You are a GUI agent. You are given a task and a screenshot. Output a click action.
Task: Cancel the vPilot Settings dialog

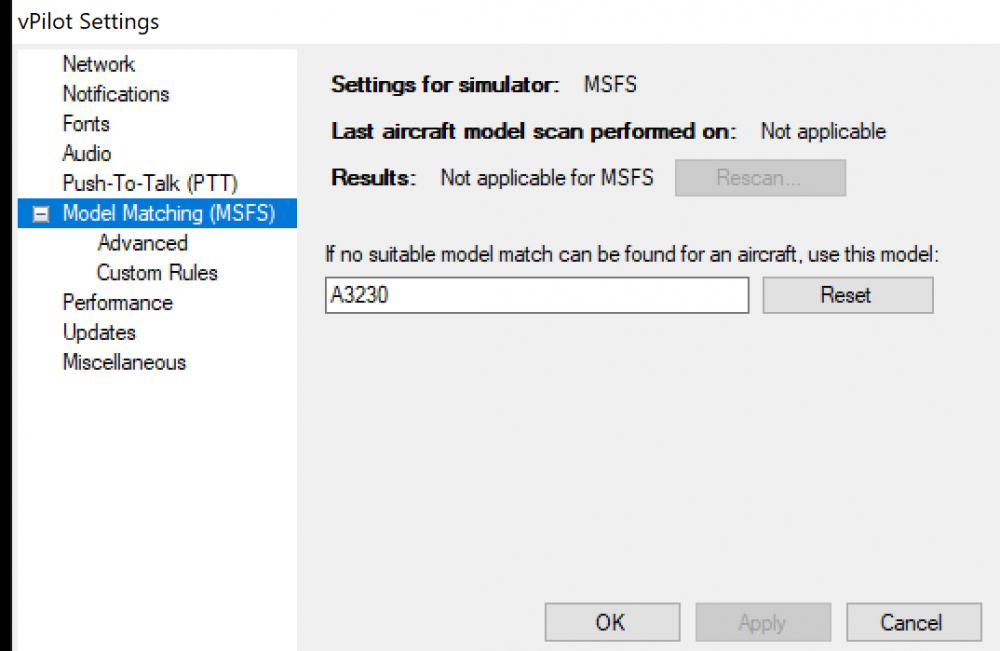tap(913, 622)
